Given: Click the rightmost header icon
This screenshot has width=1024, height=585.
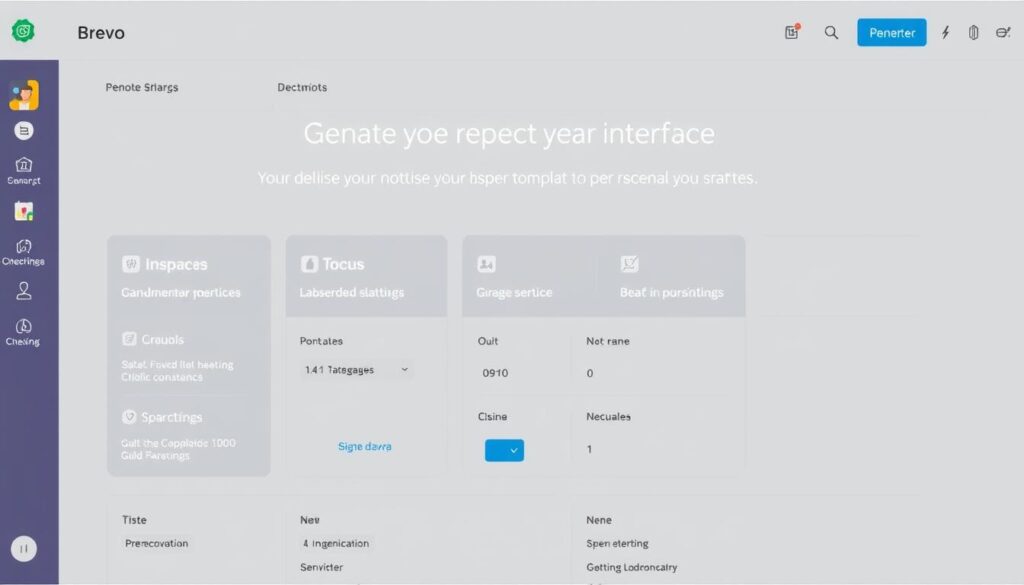Looking at the screenshot, I should (1002, 33).
